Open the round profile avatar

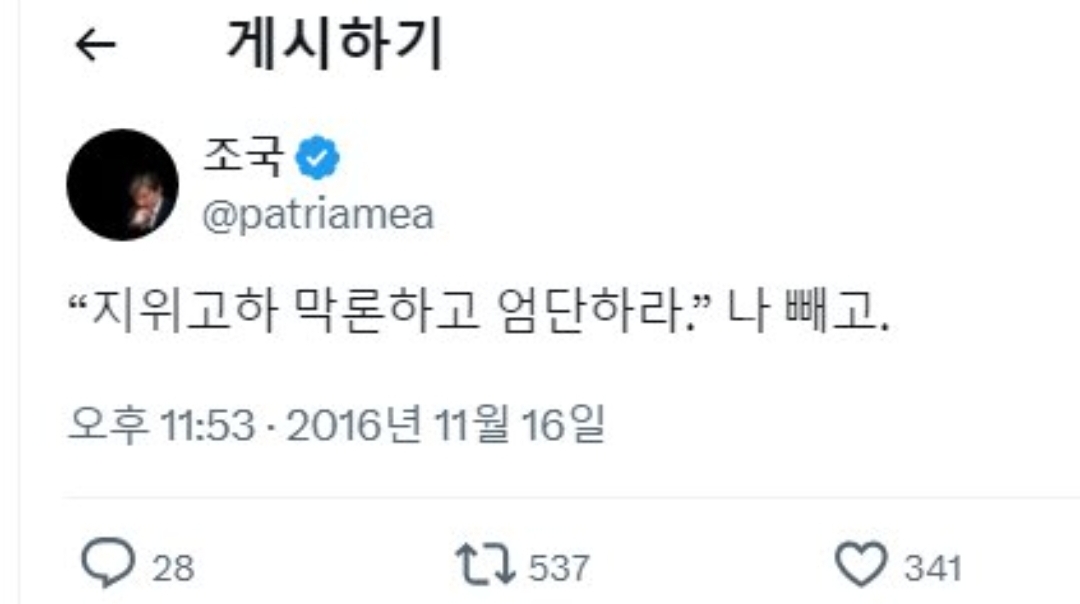(123, 185)
